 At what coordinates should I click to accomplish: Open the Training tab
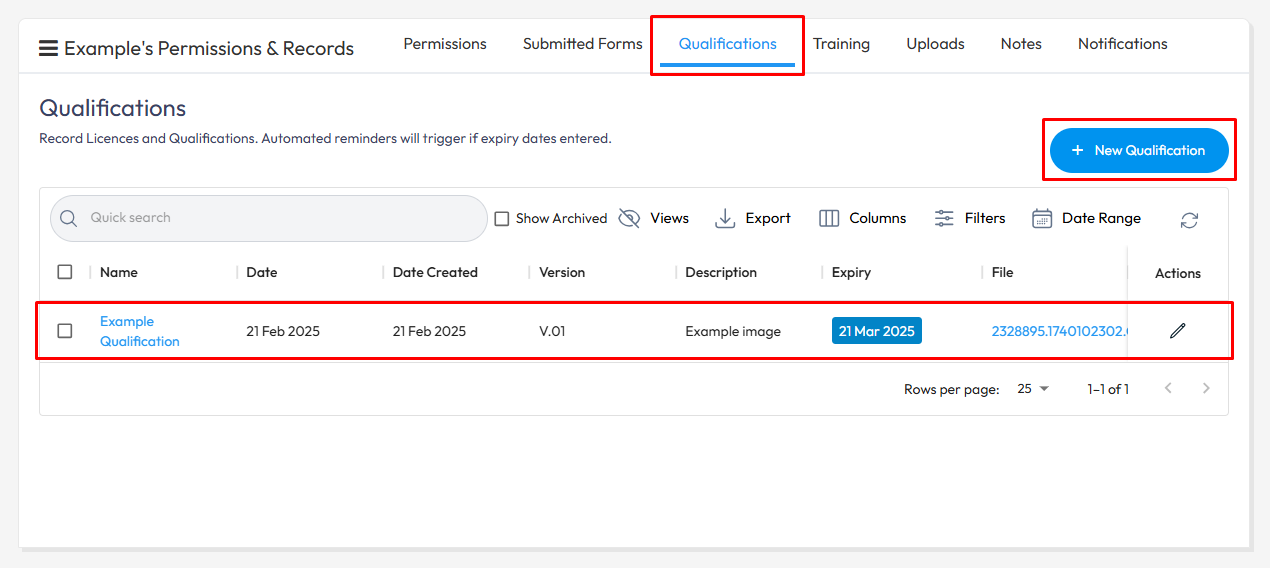tap(841, 44)
